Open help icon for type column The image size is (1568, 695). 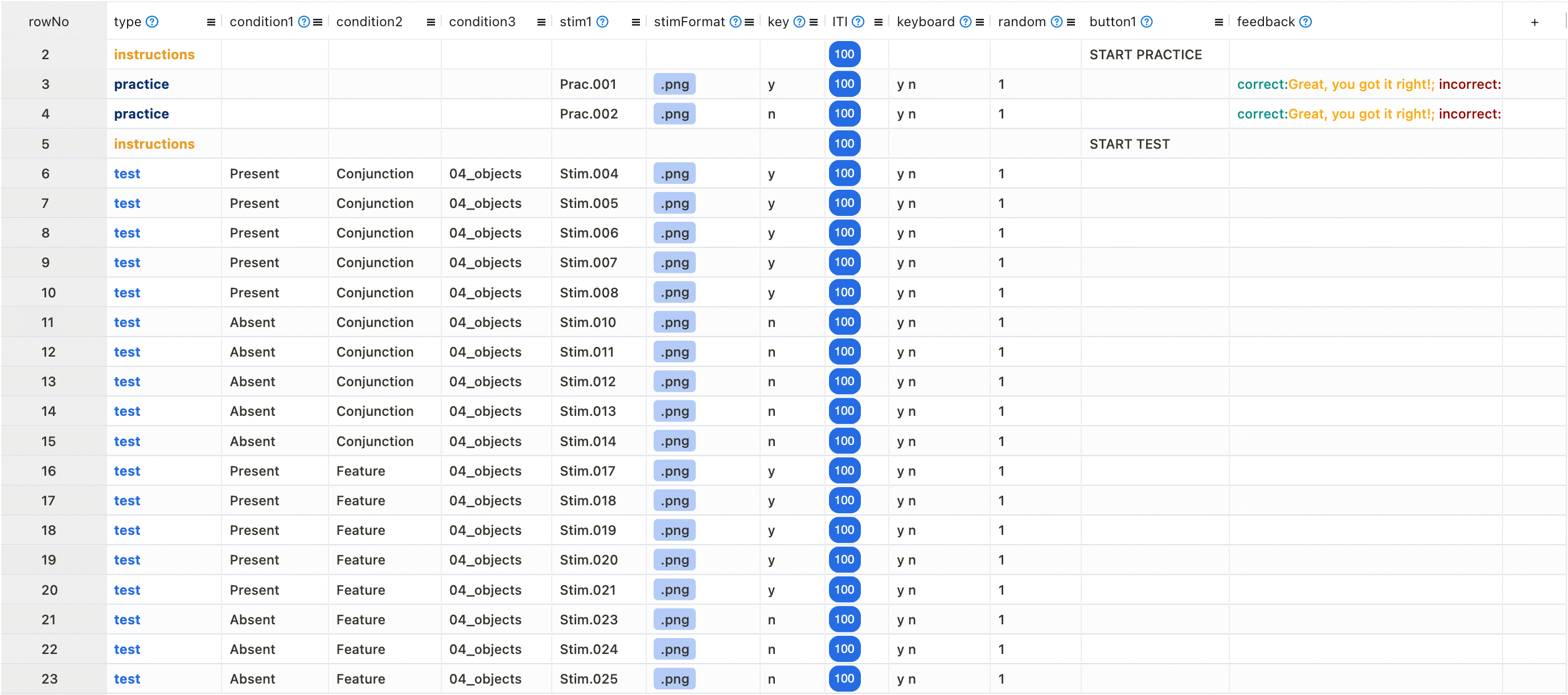click(x=152, y=22)
